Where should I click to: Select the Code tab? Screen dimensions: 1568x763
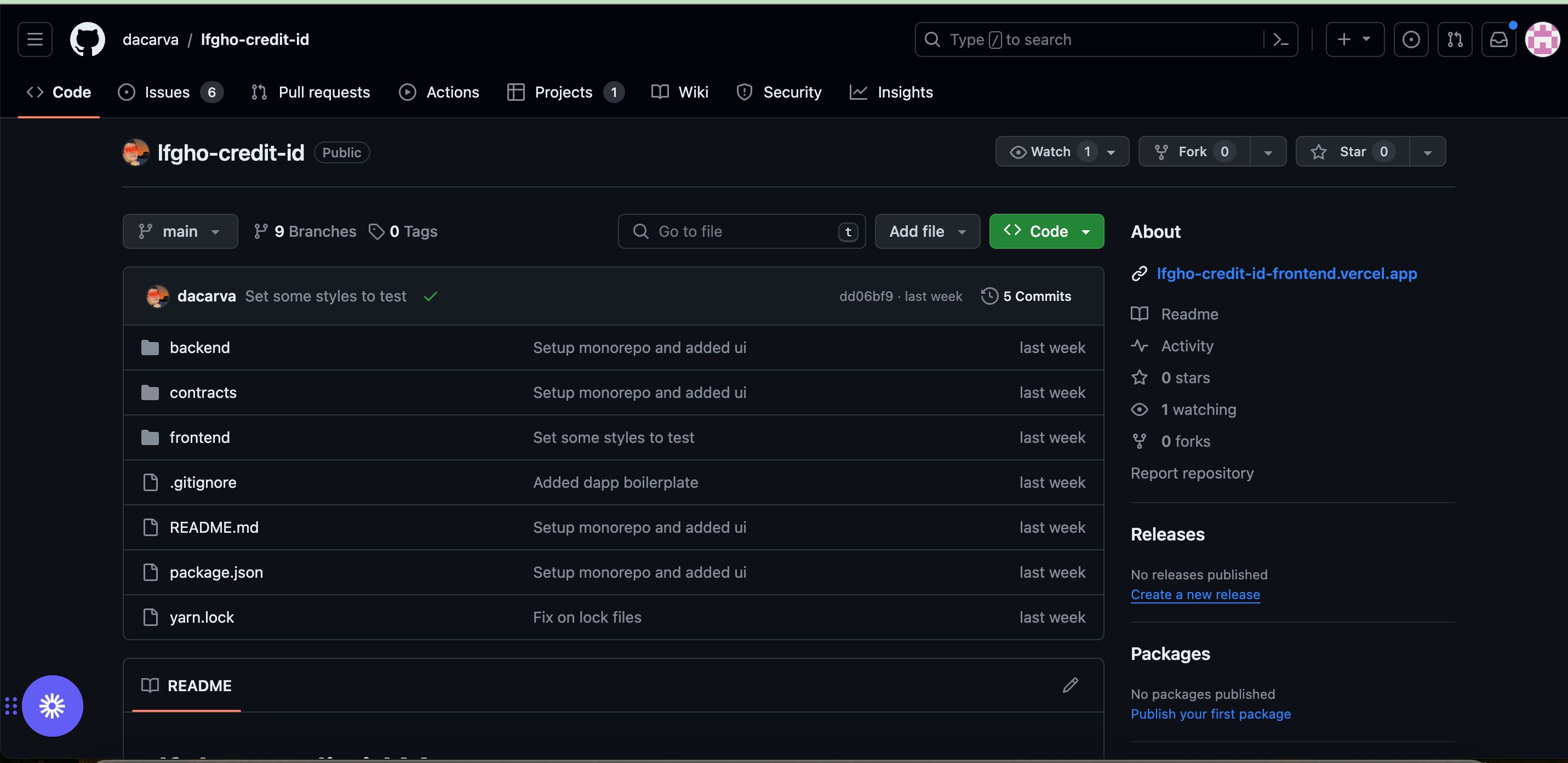[x=59, y=92]
